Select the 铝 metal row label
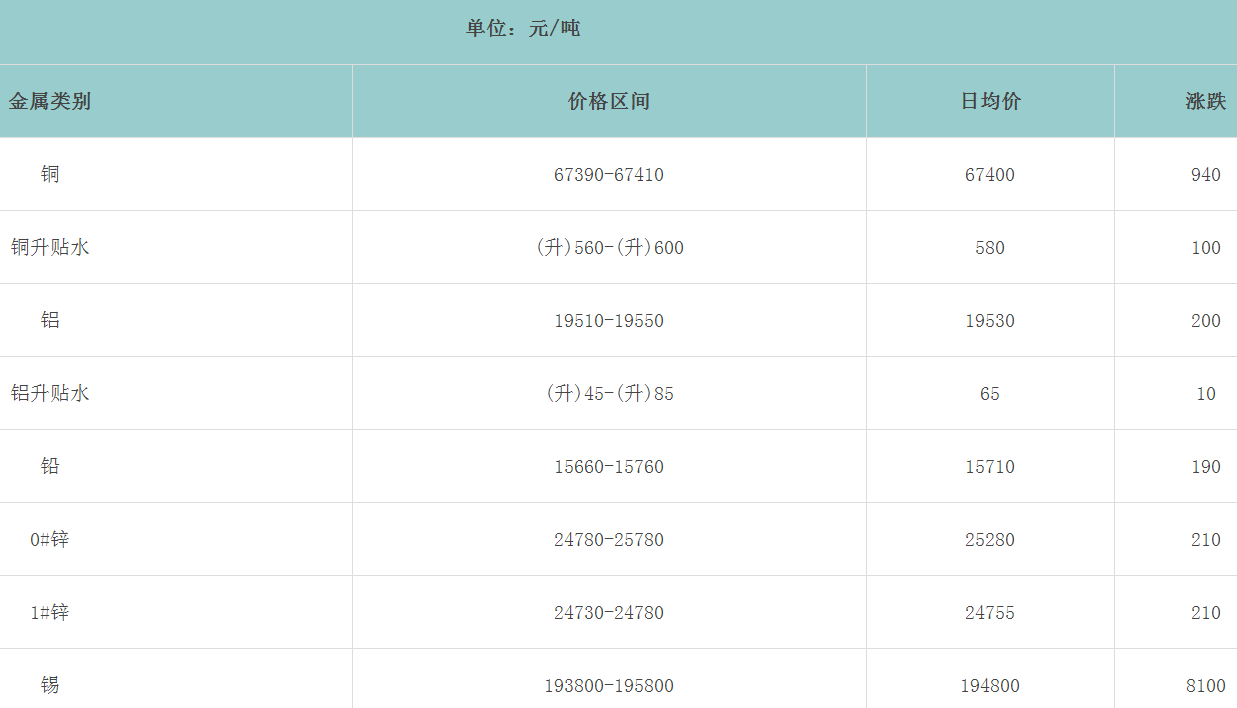 [x=50, y=320]
